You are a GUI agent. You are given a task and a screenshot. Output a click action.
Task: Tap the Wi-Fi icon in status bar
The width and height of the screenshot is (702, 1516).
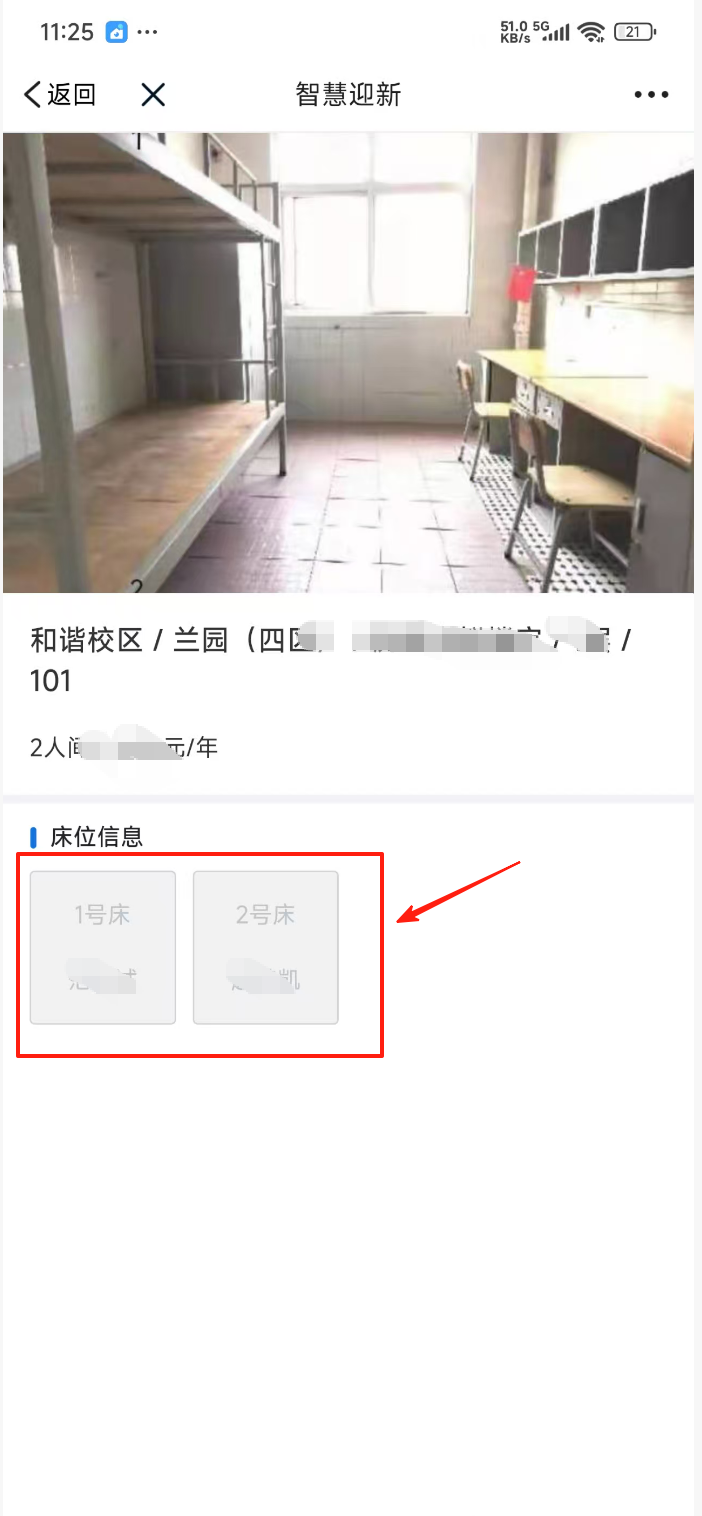point(591,32)
